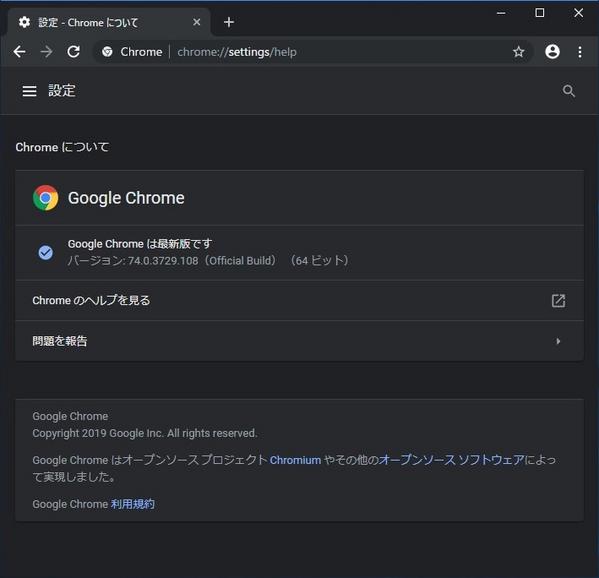Screen dimensions: 599x578
Task: Click the 問題を報告 row label
Action: [60, 341]
